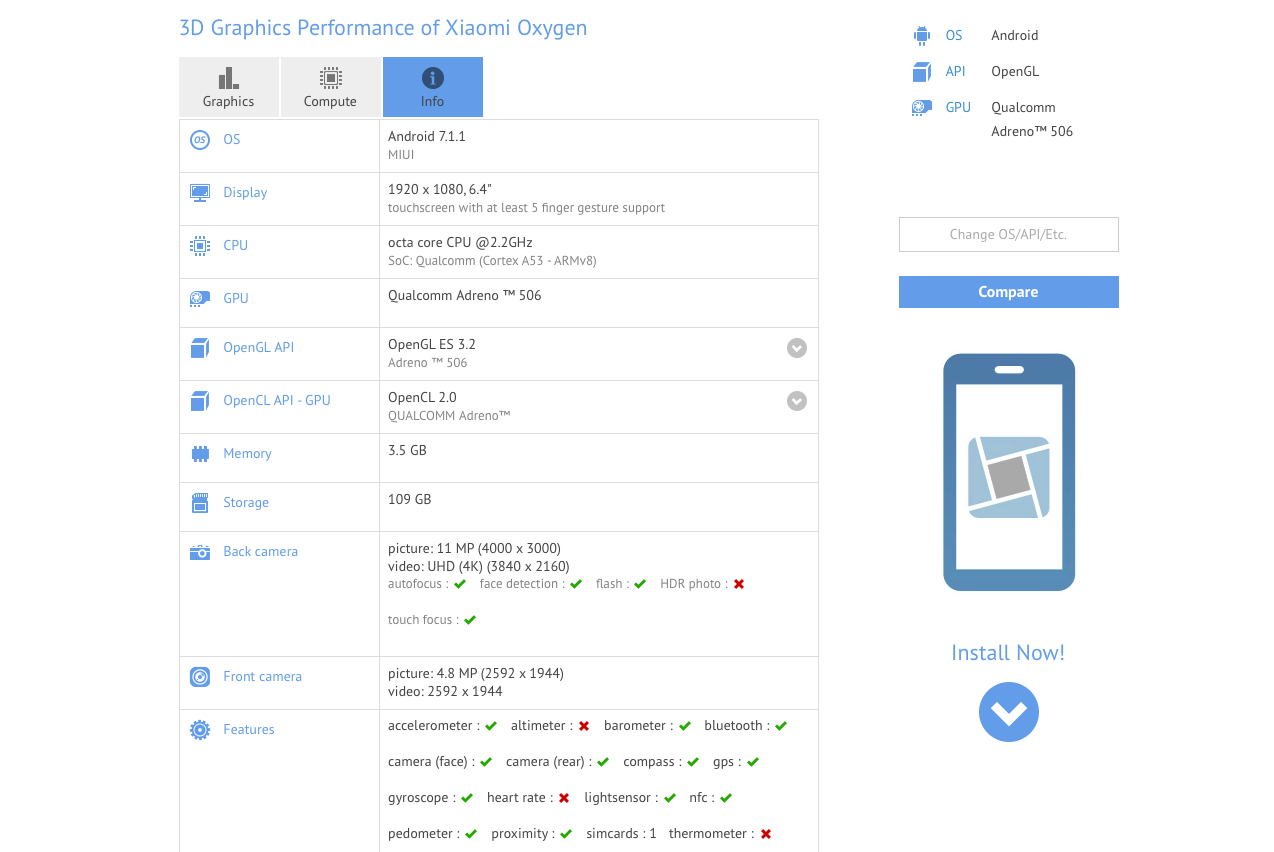Click the sidebar Android value
Screen dimensions: 1274x852
pyautogui.click(x=1015, y=36)
